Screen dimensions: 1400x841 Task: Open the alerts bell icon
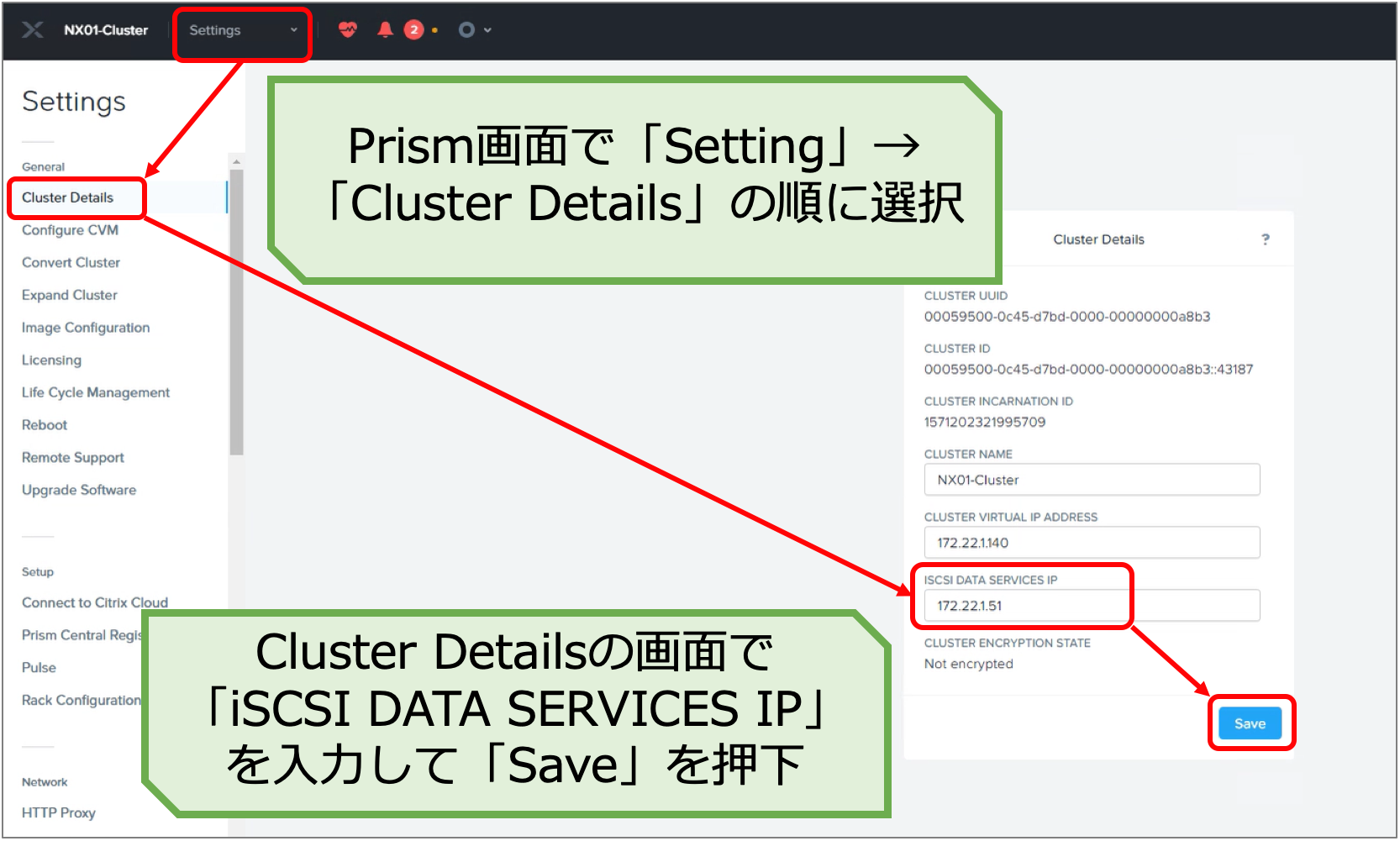click(385, 30)
